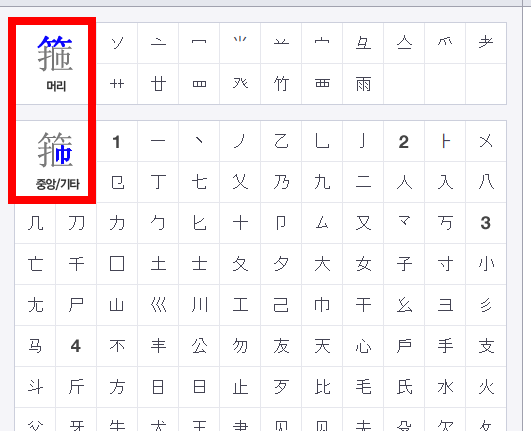Image resolution: width=531 pixels, height=431 pixels.
Task: Choose the 千 thousand component
Action: pyautogui.click(x=76, y=264)
